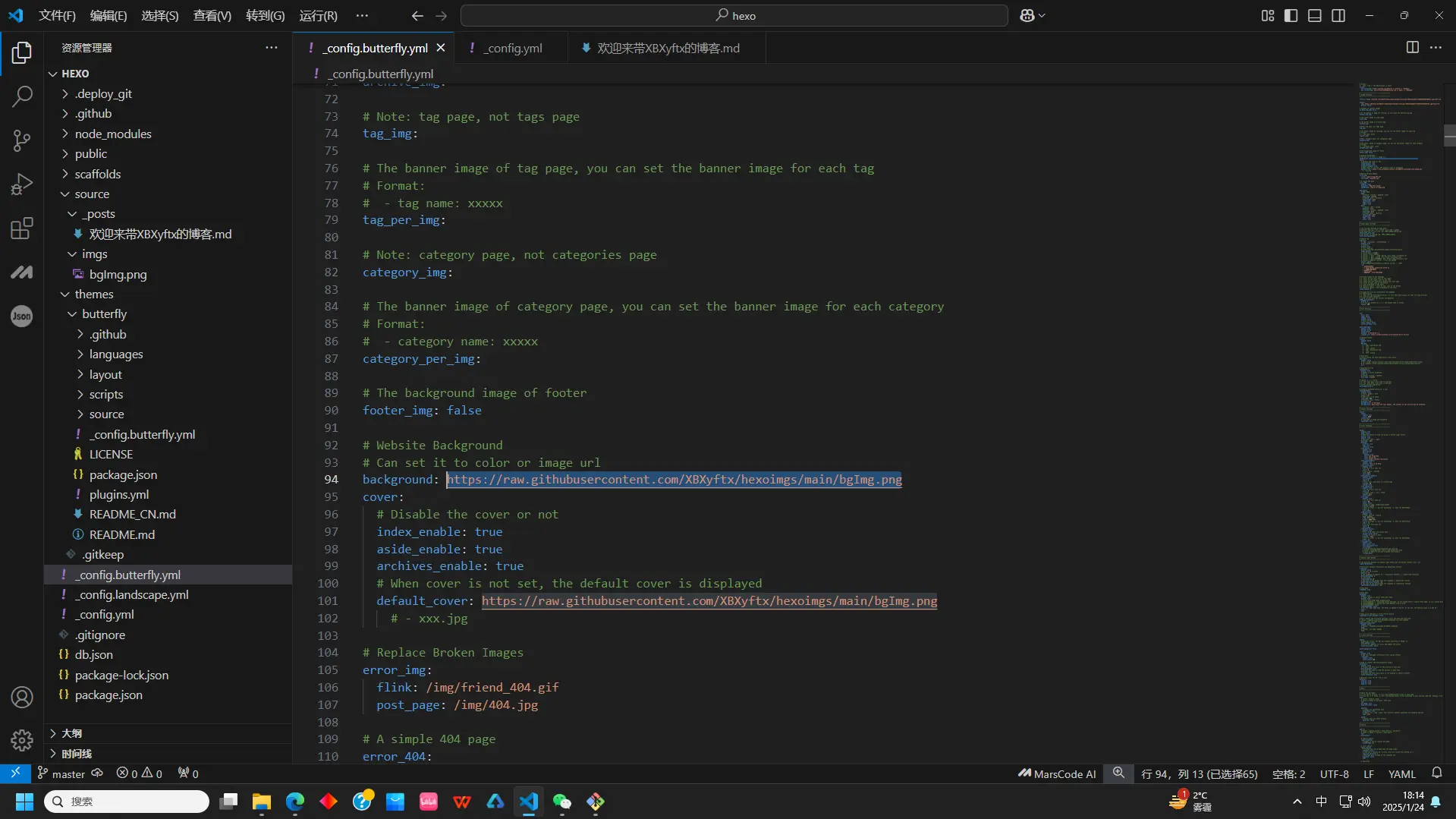Expand the node_modules folder
Screen dimensions: 1456x819
(x=113, y=134)
